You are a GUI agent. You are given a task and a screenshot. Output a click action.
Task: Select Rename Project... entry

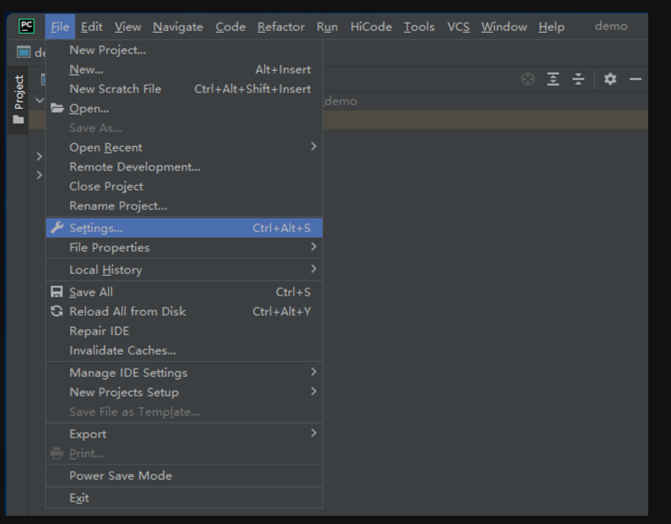click(x=184, y=205)
